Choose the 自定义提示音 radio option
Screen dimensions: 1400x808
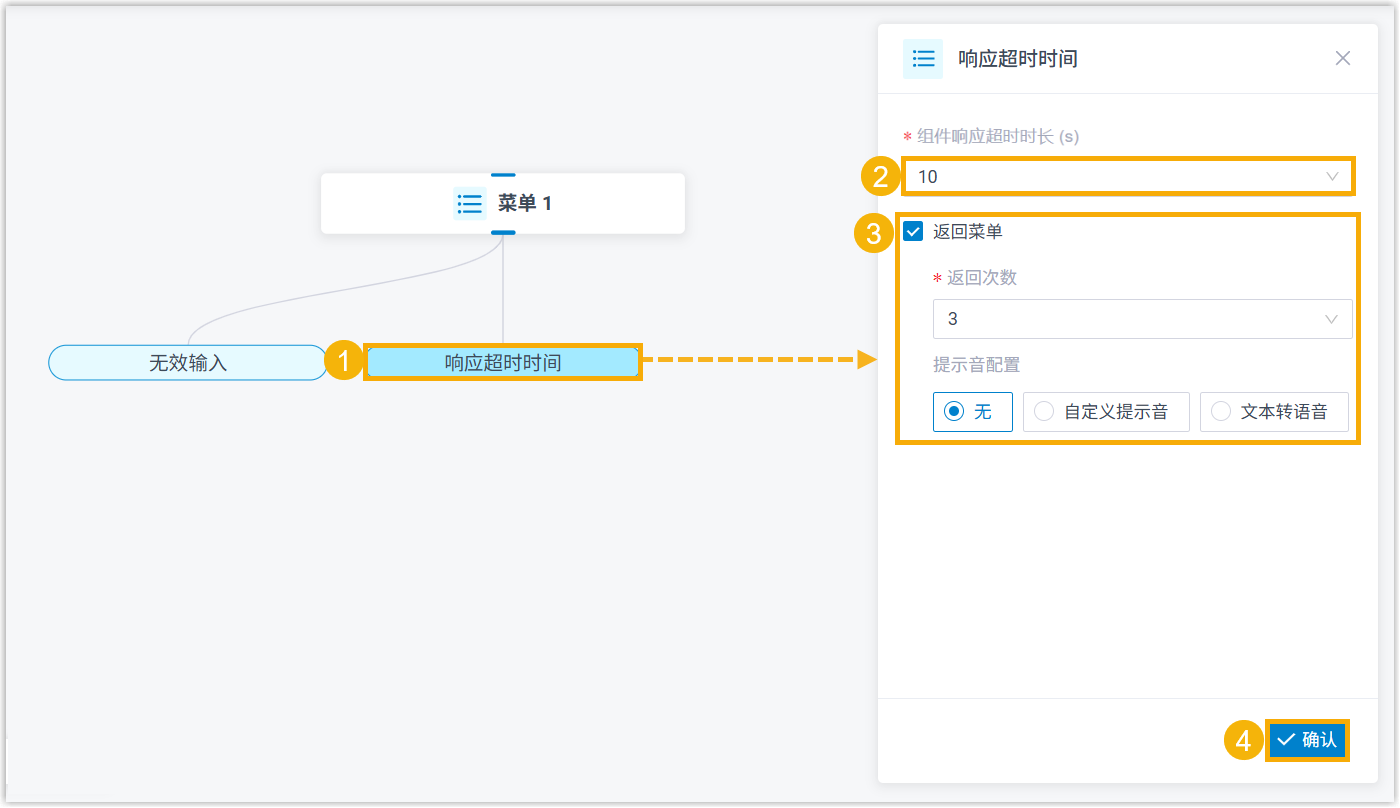tap(1044, 411)
